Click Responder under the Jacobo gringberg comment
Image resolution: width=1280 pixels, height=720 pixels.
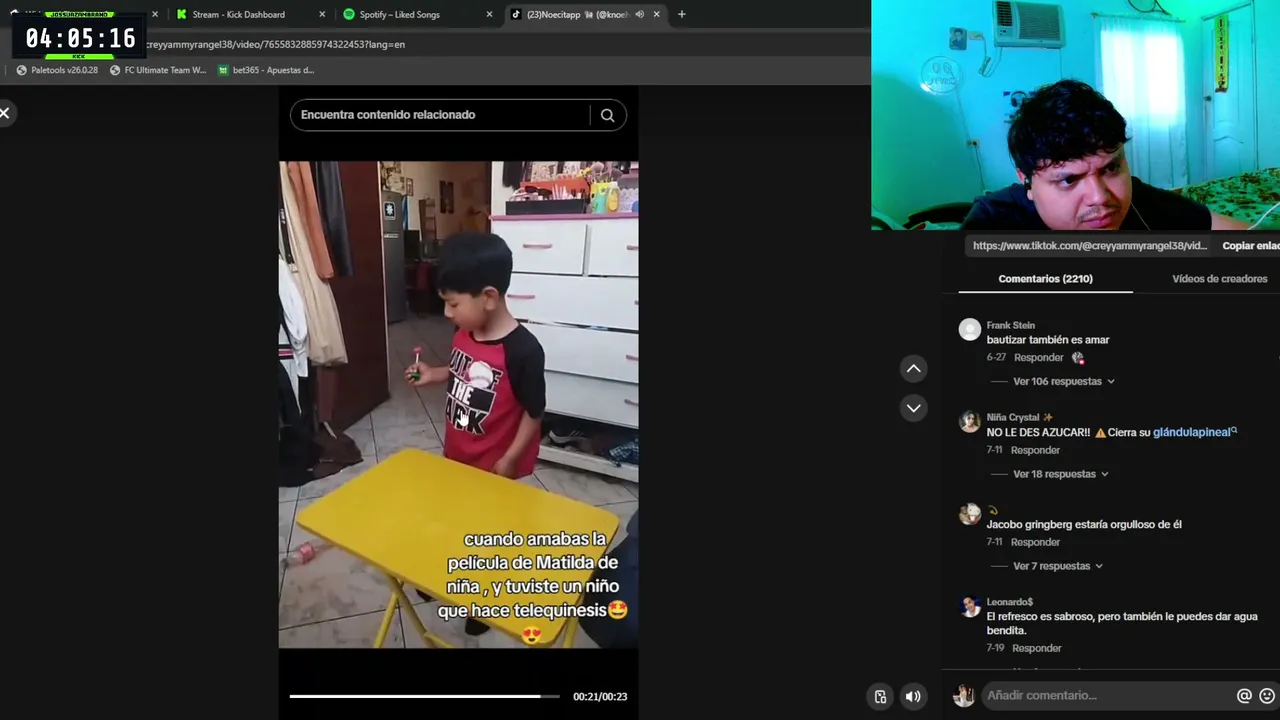click(1035, 542)
